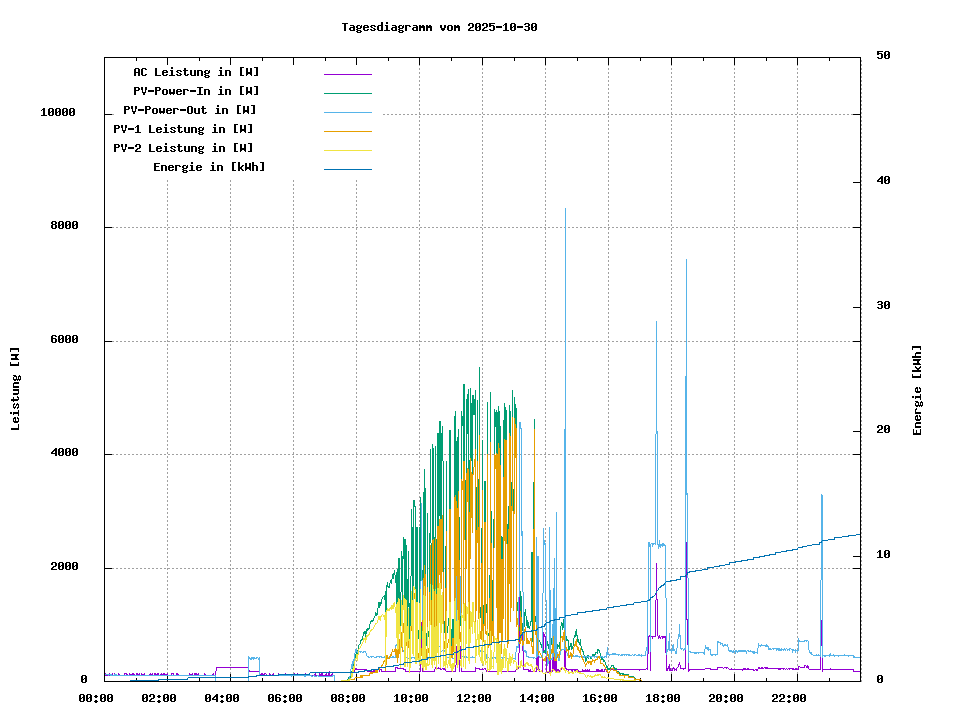Click the tallest spike peak near 15:00
960x720 pixels.
tap(566, 210)
